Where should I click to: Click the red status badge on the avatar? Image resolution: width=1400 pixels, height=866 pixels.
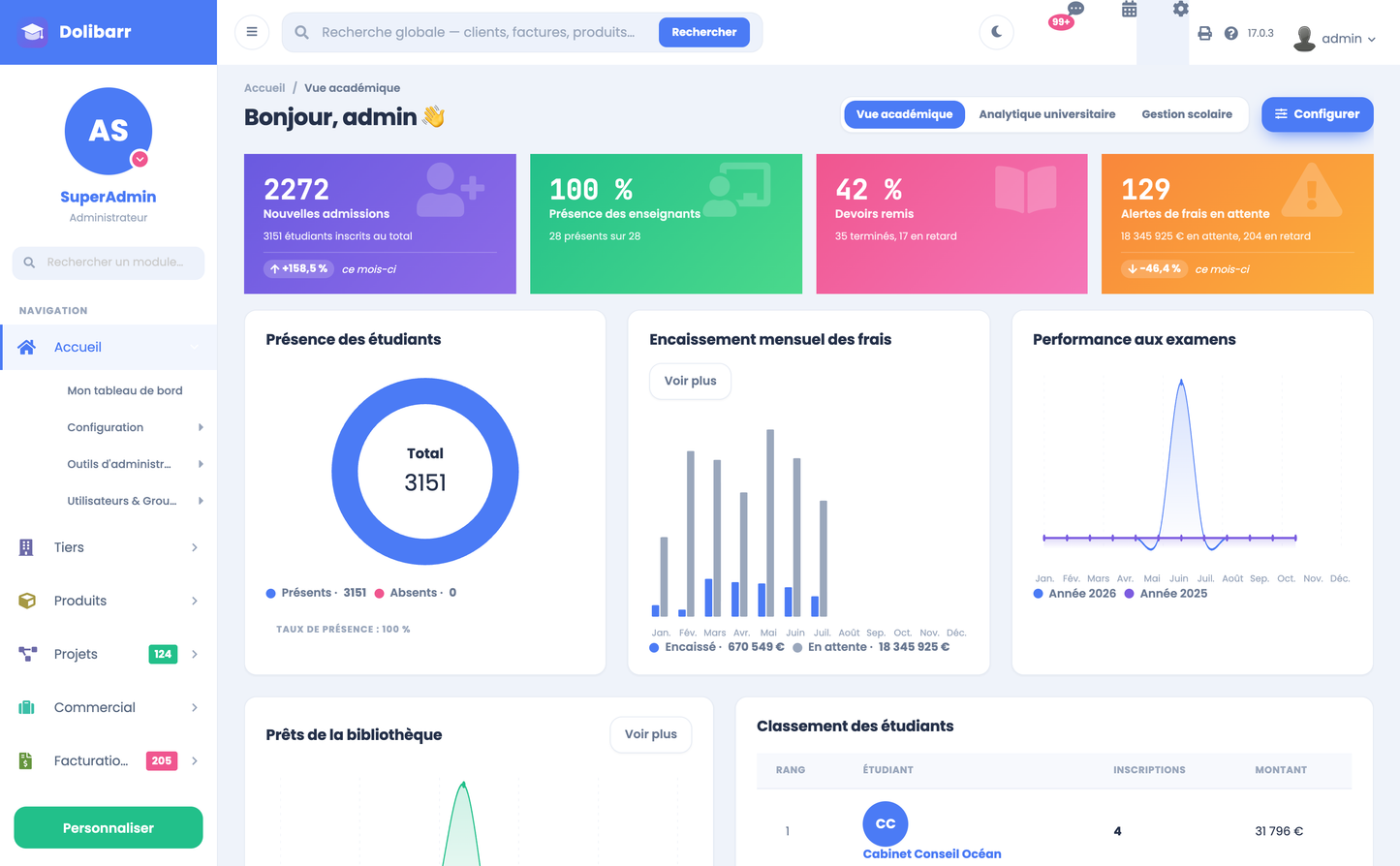point(140,159)
